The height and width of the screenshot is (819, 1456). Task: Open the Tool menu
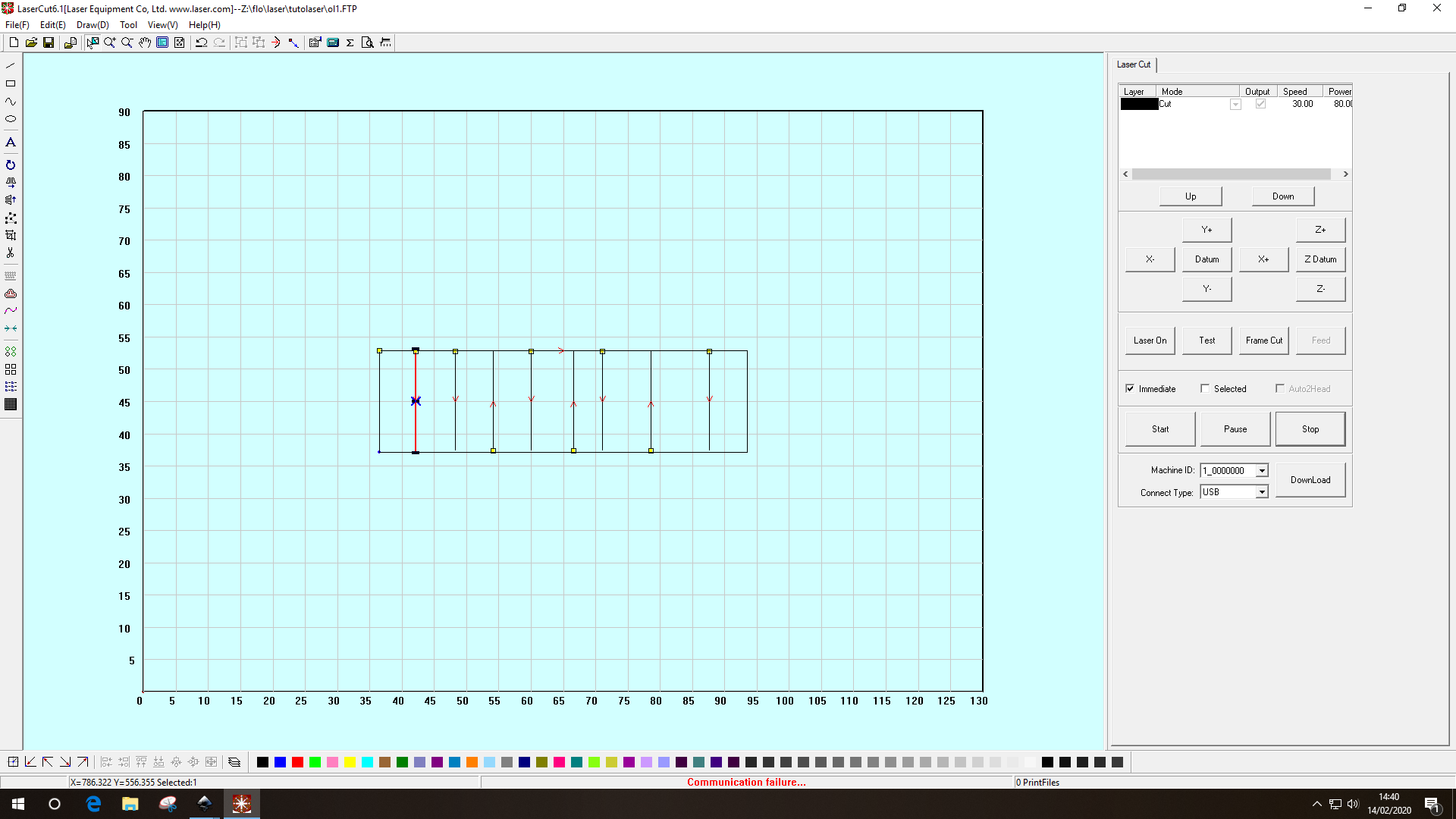pos(128,25)
